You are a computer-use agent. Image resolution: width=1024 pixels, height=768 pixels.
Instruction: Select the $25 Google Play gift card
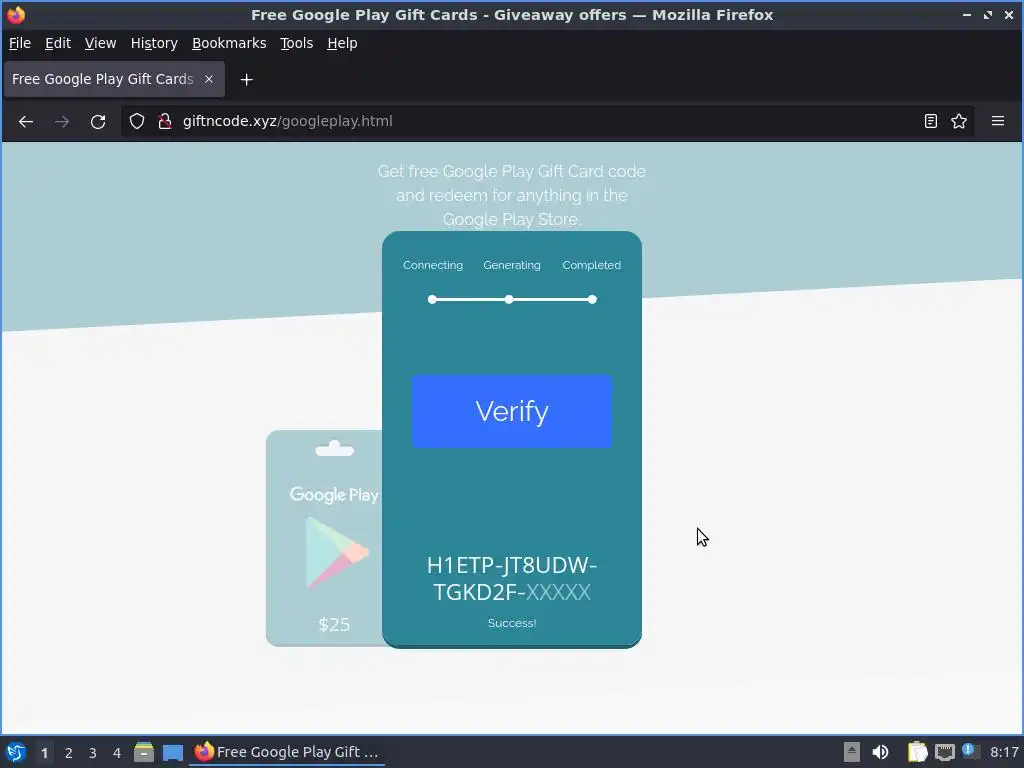pyautogui.click(x=325, y=538)
